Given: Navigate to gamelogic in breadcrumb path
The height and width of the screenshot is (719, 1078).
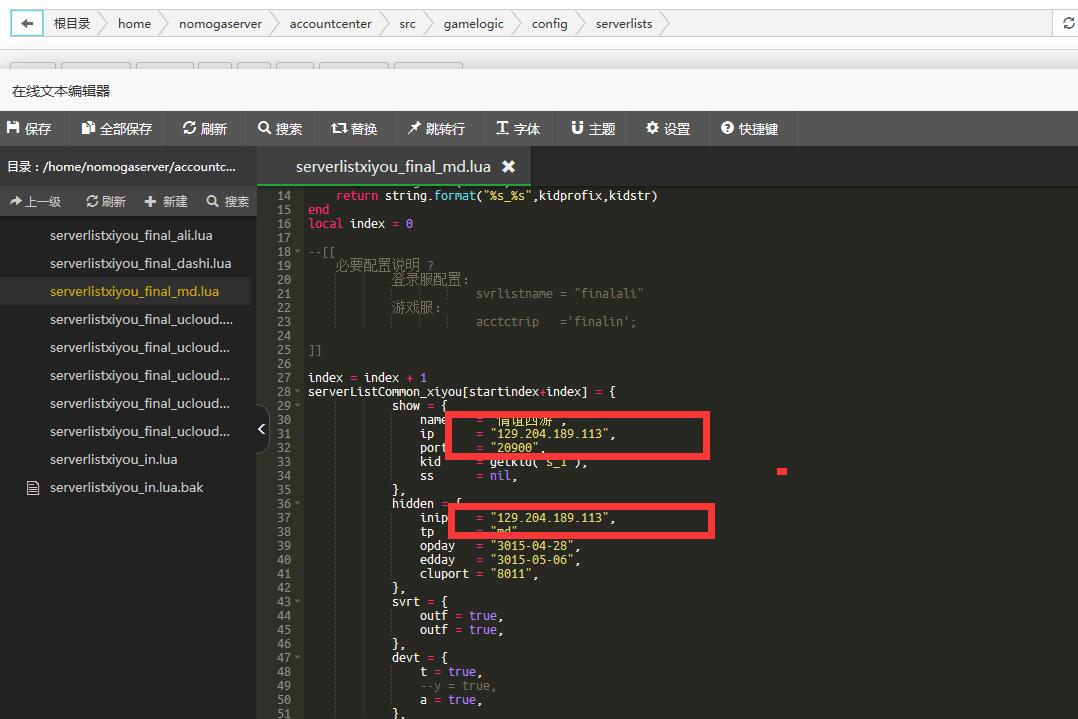Looking at the screenshot, I should (473, 24).
